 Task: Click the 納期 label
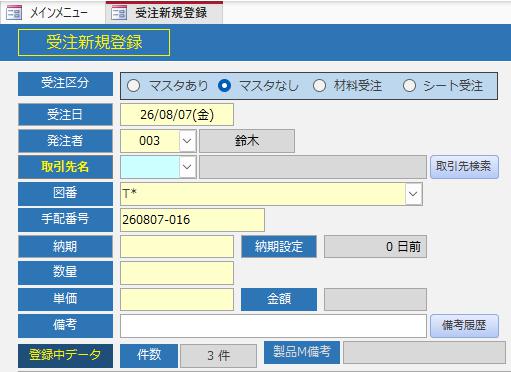tap(65, 247)
